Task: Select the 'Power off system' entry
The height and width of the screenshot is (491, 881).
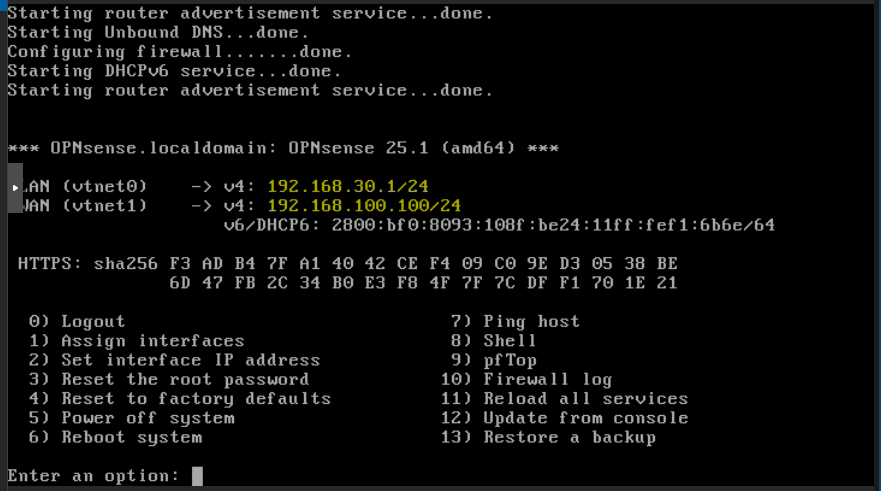Action: click(147, 418)
